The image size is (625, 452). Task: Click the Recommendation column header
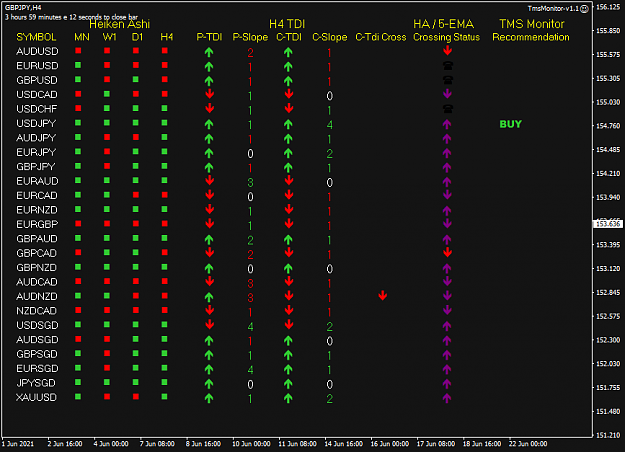pos(531,37)
